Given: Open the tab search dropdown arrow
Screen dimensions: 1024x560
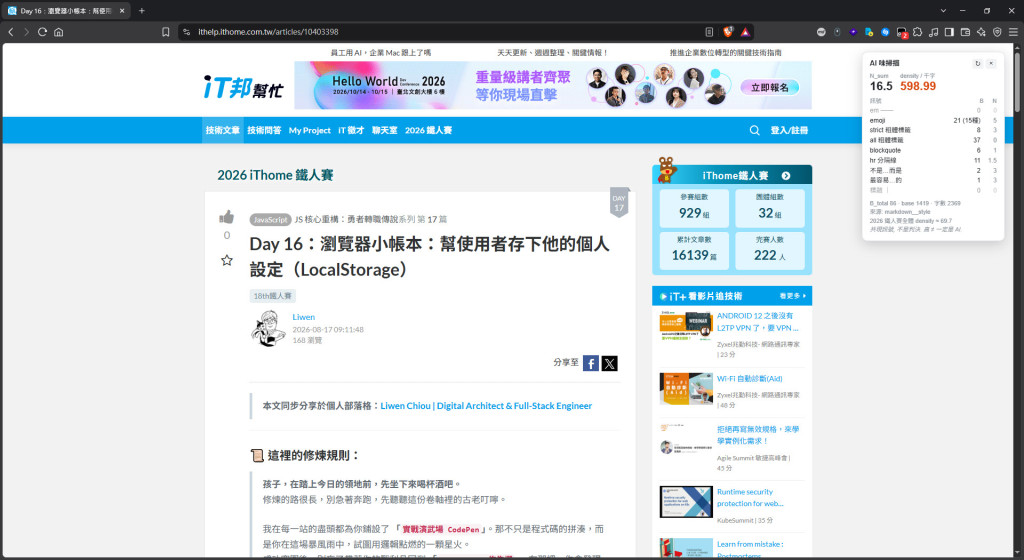Looking at the screenshot, I should [943, 10].
